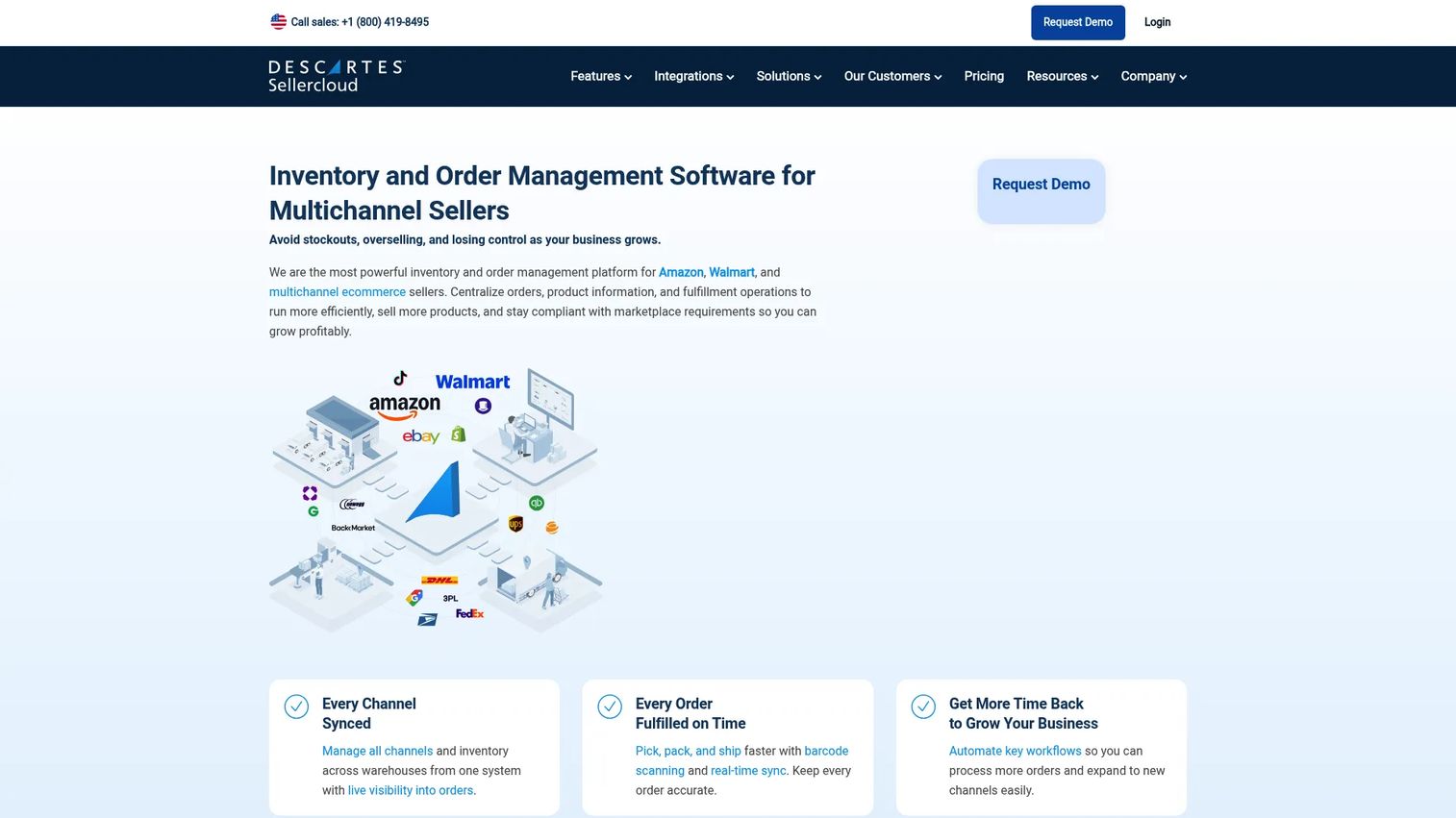Viewport: 1456px width, 818px height.
Task: Expand the Resources dropdown menu
Action: click(1062, 76)
